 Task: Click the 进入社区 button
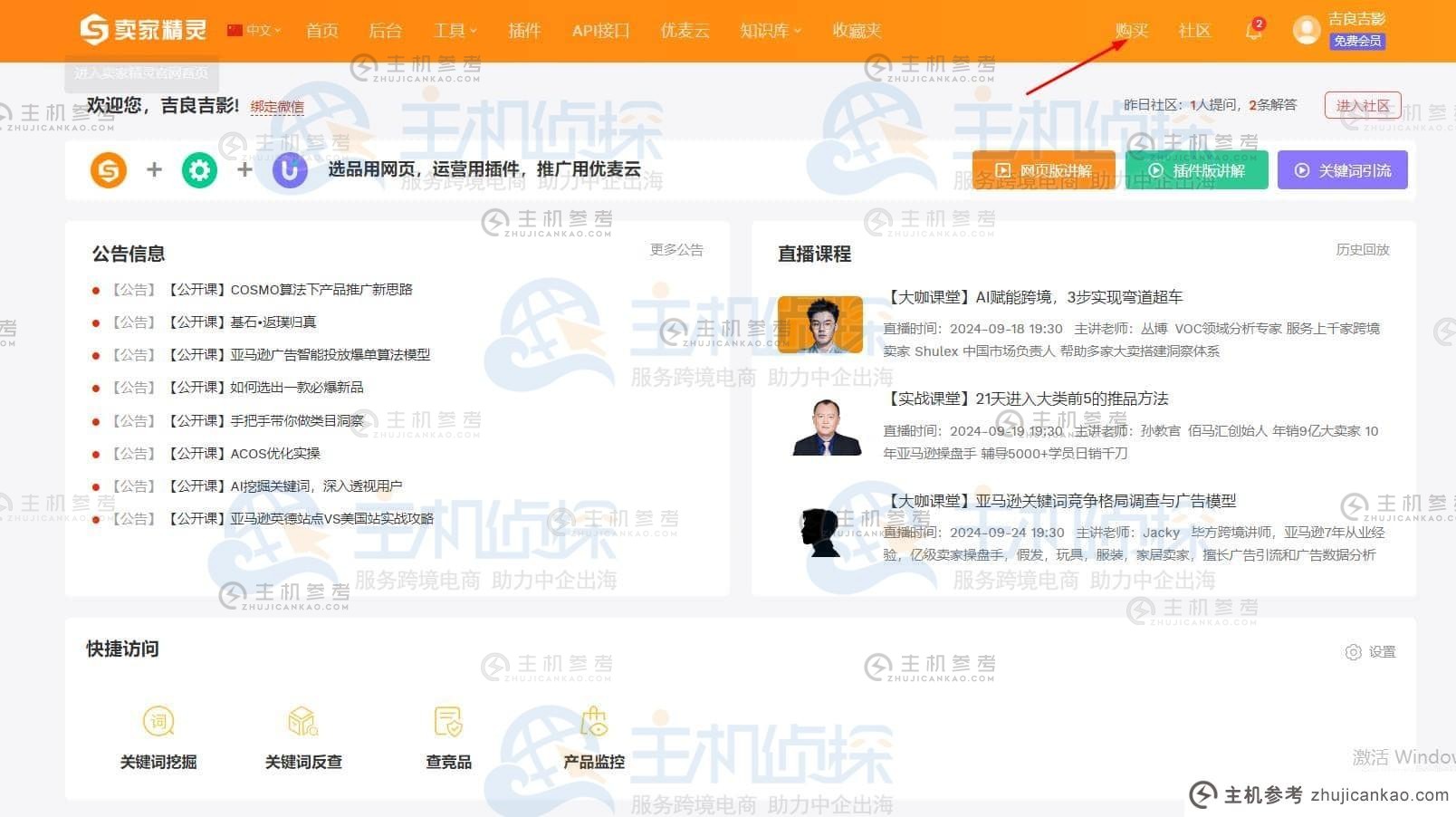(x=1363, y=105)
